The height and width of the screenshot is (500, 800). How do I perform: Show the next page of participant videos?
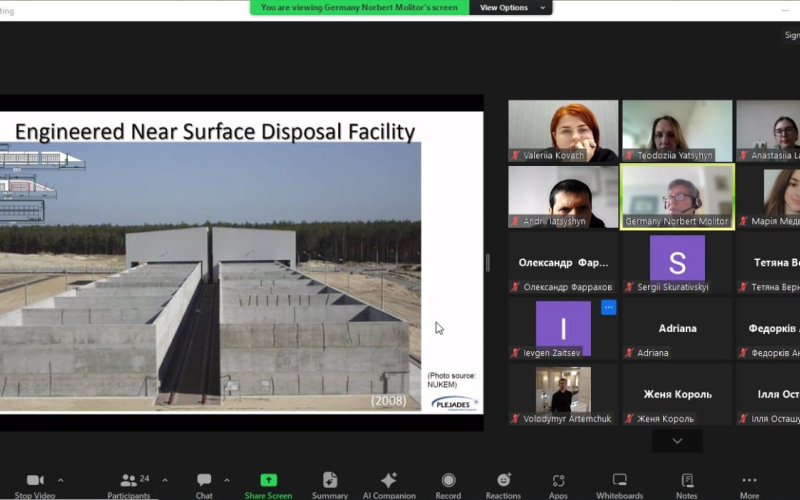pos(677,441)
